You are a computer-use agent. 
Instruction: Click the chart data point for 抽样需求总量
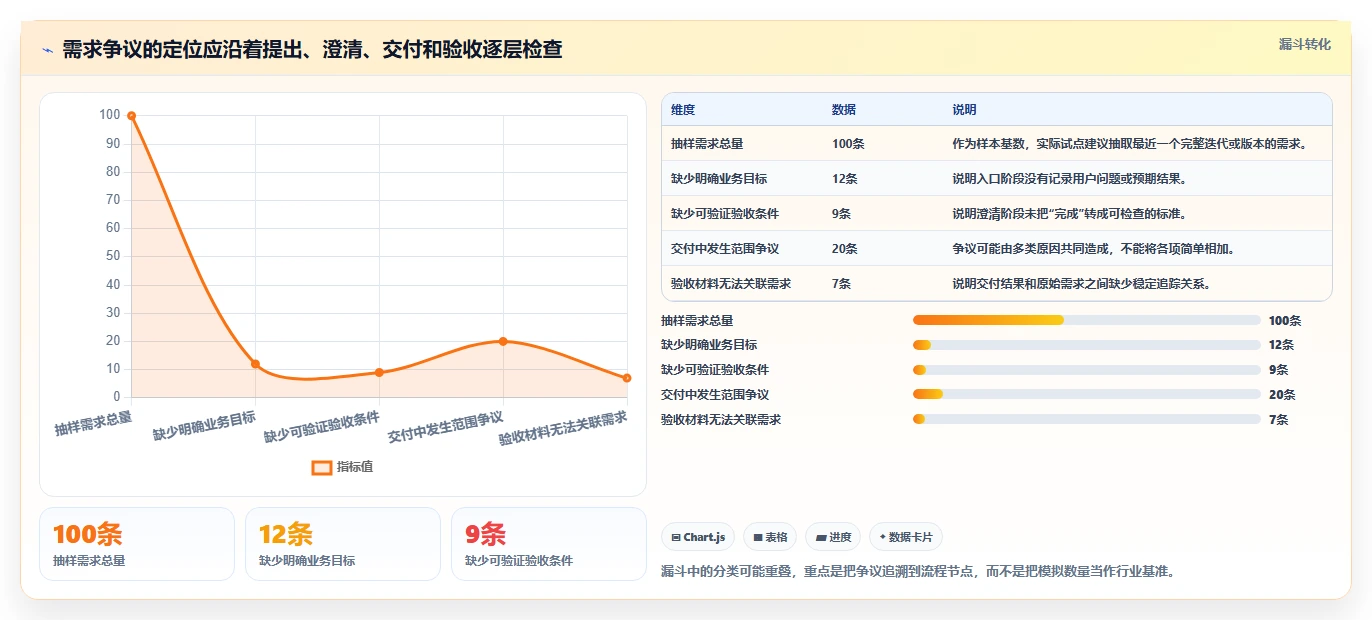pyautogui.click(x=131, y=116)
